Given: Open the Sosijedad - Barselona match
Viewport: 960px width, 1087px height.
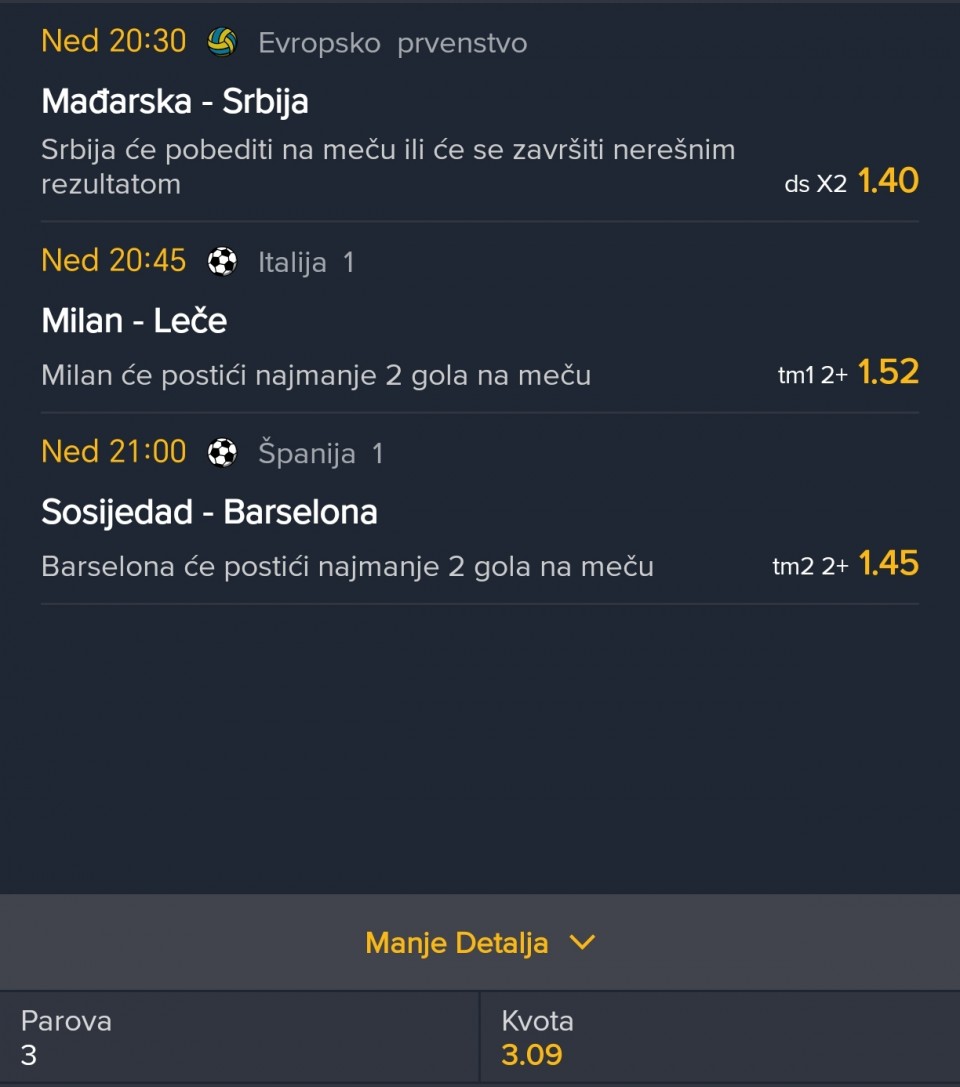Looking at the screenshot, I should coord(209,512).
